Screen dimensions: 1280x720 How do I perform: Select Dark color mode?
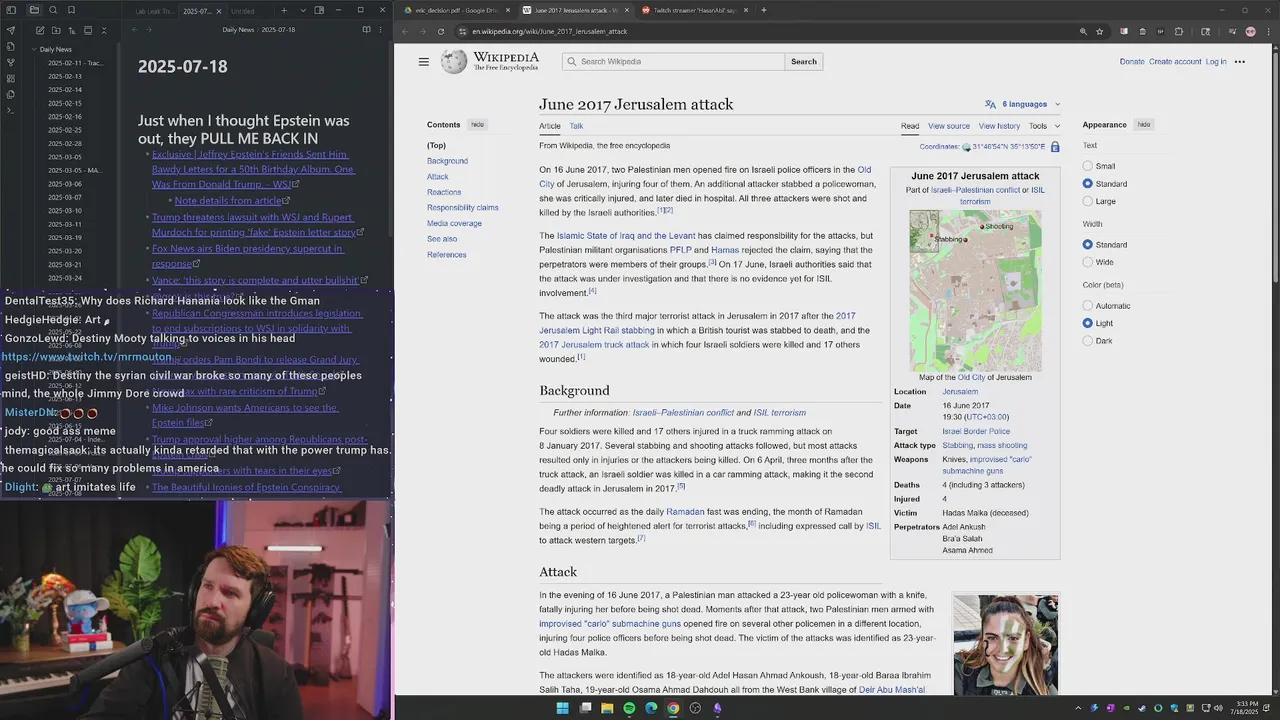1087,341
